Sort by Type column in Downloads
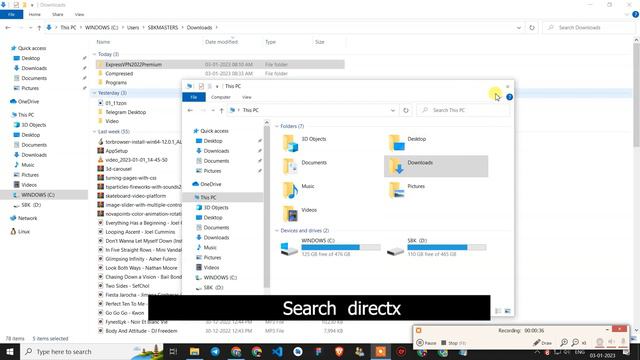Screen dimensions: 640x360 click(270, 42)
